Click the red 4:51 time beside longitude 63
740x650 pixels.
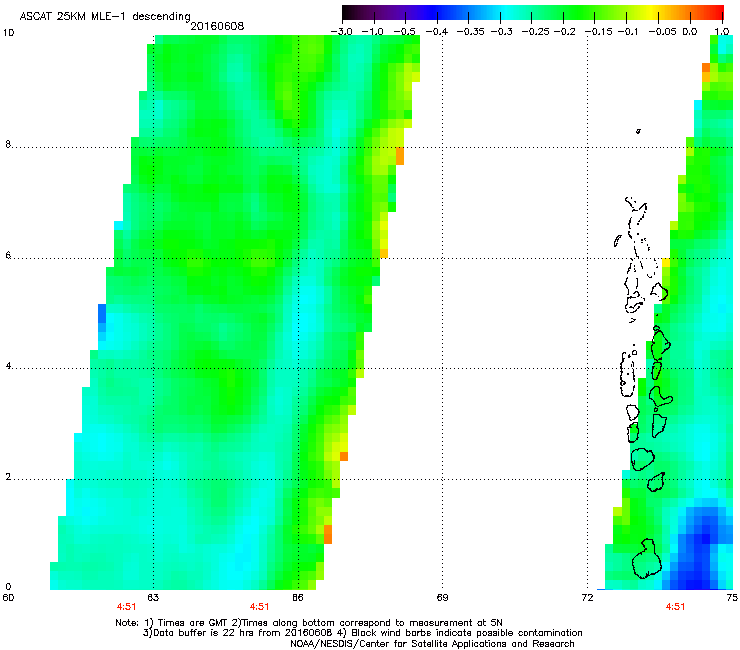pos(126,607)
